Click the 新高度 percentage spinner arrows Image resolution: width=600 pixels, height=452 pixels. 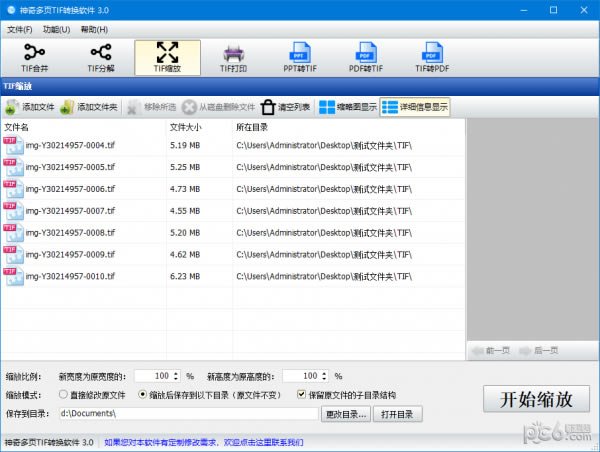(x=324, y=376)
